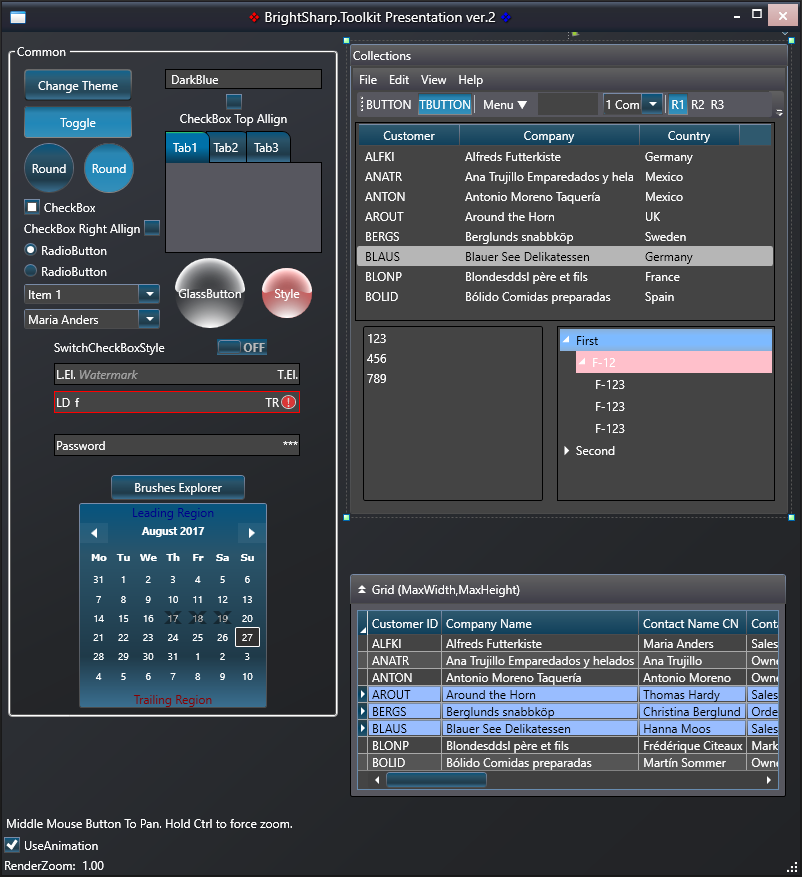
Task: Open the Item 1 combo box
Action: point(149,294)
